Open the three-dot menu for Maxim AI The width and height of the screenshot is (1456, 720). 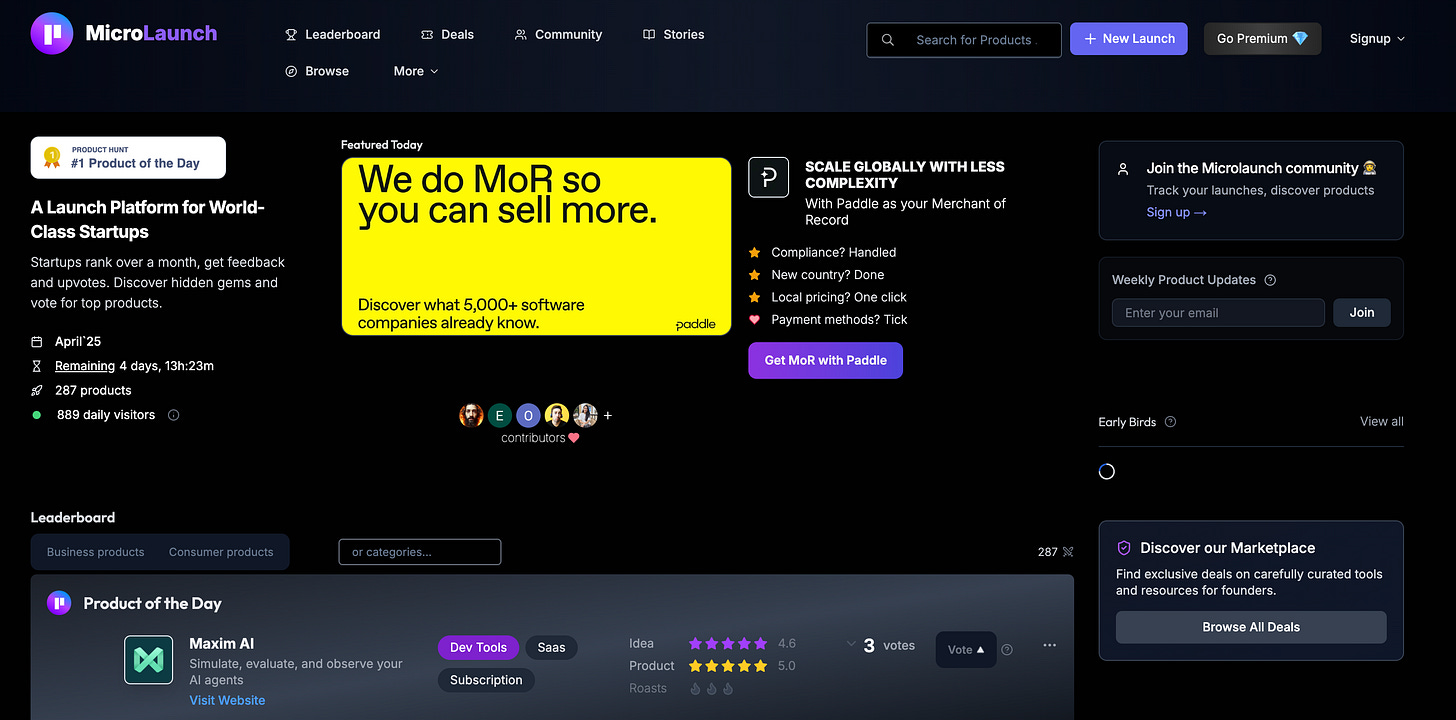pyautogui.click(x=1049, y=645)
